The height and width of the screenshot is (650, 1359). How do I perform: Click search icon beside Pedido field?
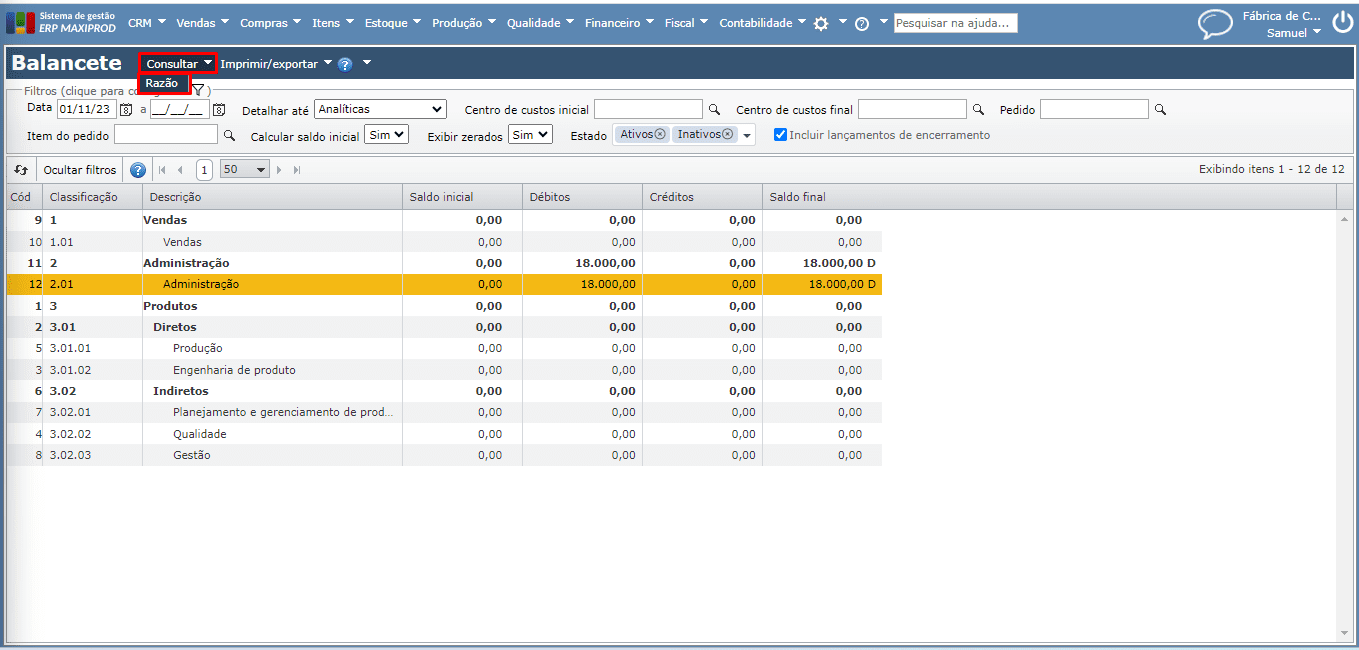tap(1160, 109)
